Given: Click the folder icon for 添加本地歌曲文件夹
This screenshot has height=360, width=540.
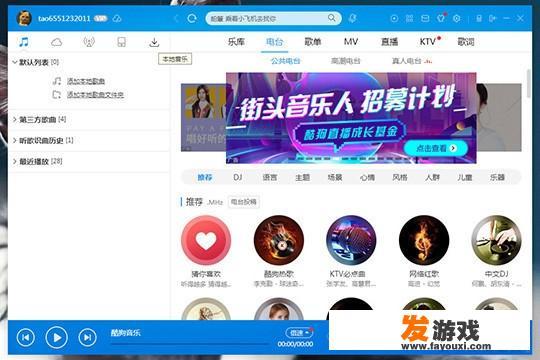Looking at the screenshot, I should click(57, 94).
